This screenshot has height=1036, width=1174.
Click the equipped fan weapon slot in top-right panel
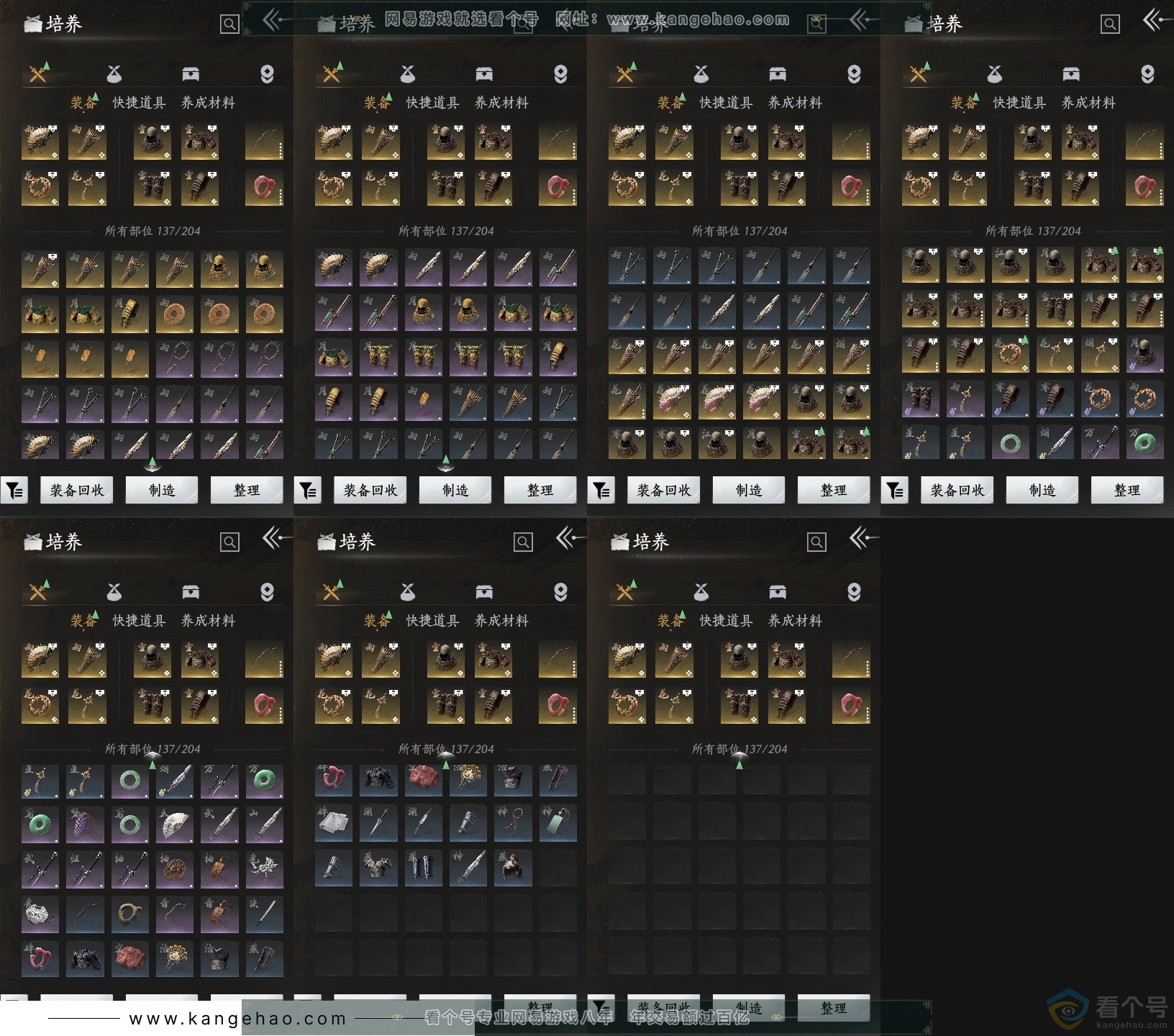[x=921, y=141]
